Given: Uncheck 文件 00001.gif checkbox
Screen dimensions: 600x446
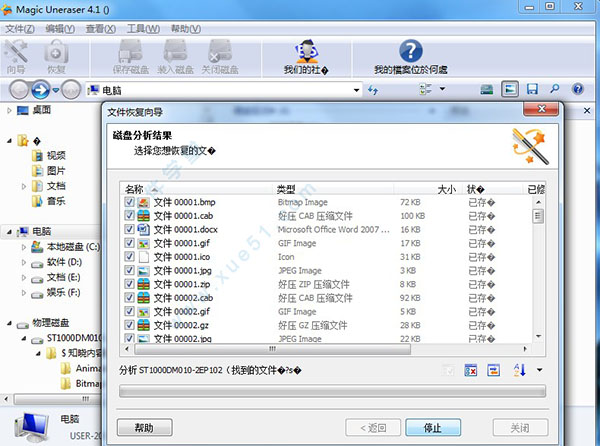Looking at the screenshot, I should pyautogui.click(x=129, y=243).
